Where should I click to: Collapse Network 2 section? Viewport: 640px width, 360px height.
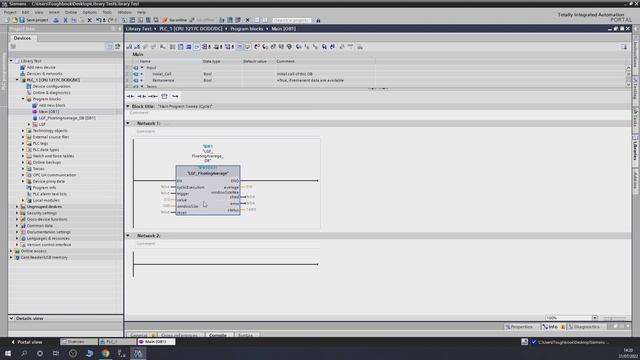tap(128, 236)
